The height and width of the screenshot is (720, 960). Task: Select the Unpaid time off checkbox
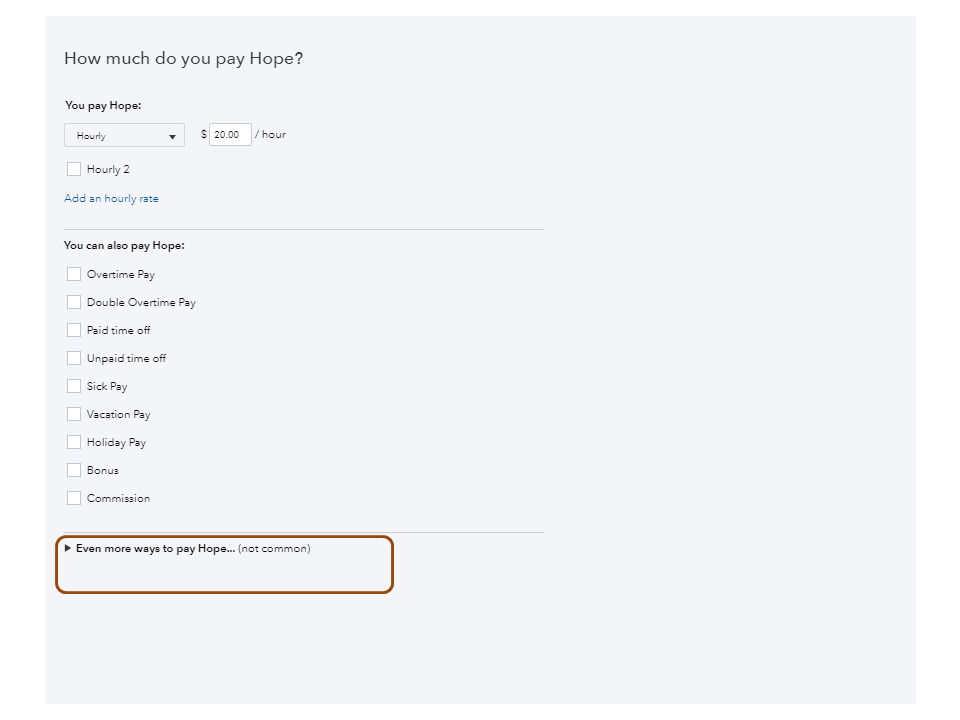click(74, 358)
